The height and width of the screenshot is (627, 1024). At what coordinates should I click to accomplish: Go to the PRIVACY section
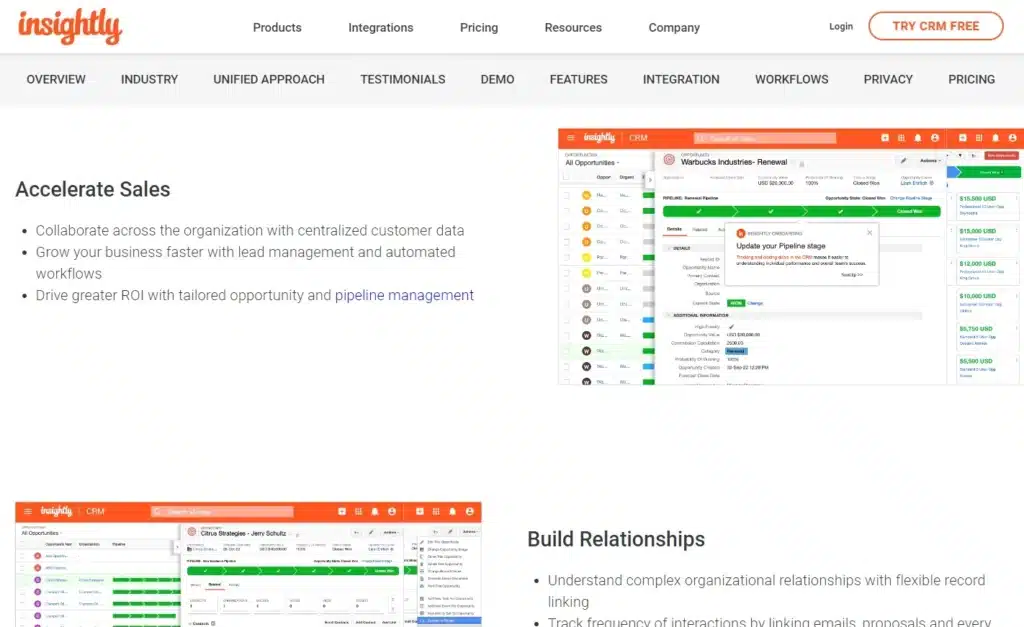pos(888,79)
